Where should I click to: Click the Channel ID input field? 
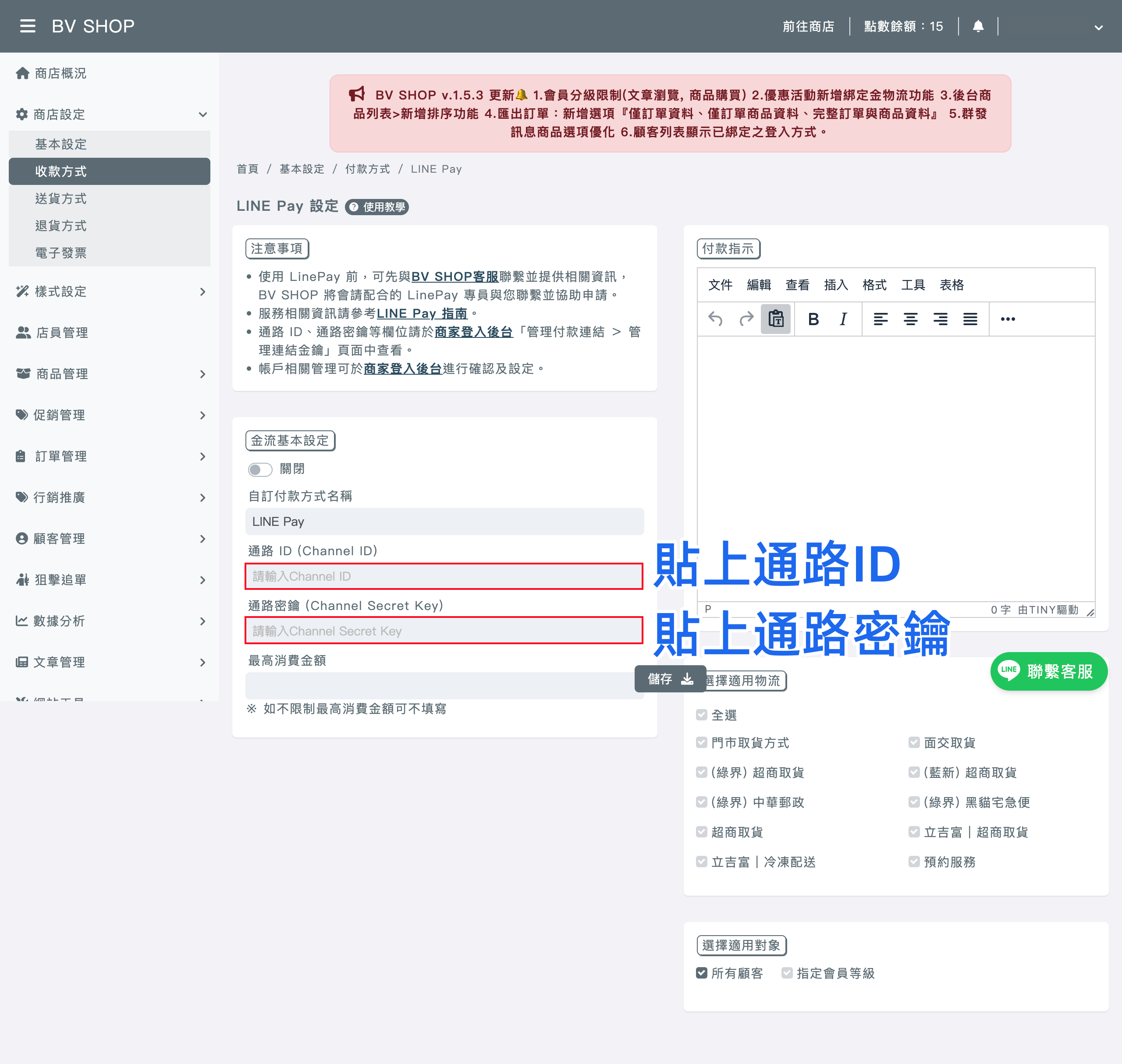445,576
